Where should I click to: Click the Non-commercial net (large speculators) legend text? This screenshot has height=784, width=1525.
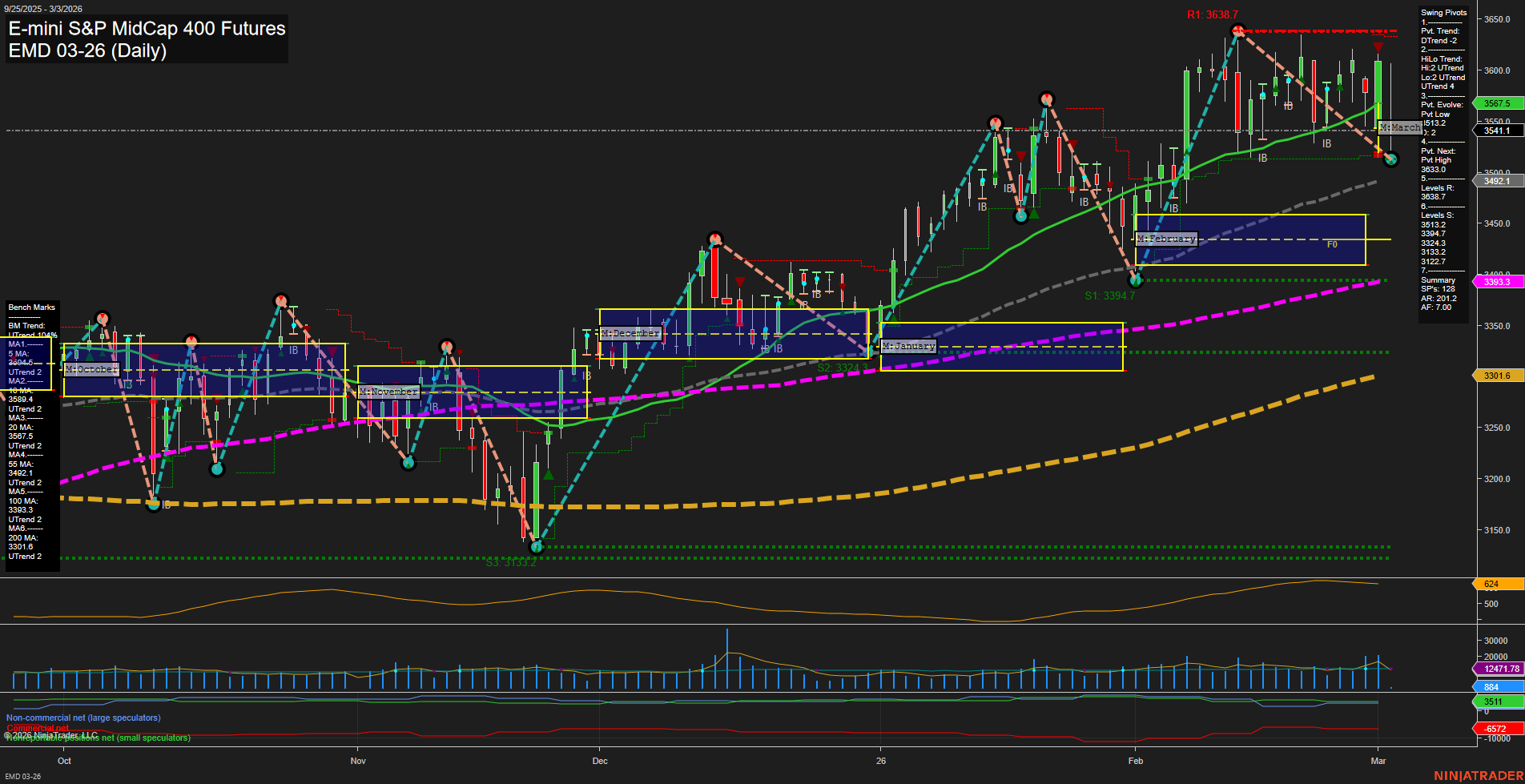point(83,718)
